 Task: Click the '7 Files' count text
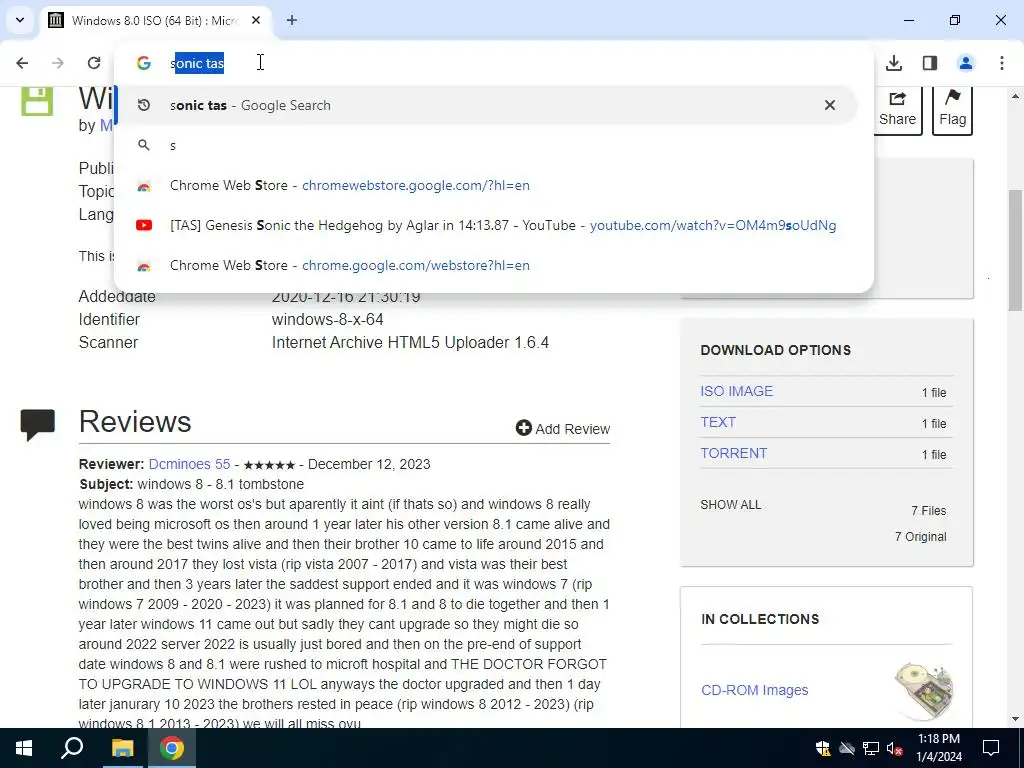coord(928,511)
